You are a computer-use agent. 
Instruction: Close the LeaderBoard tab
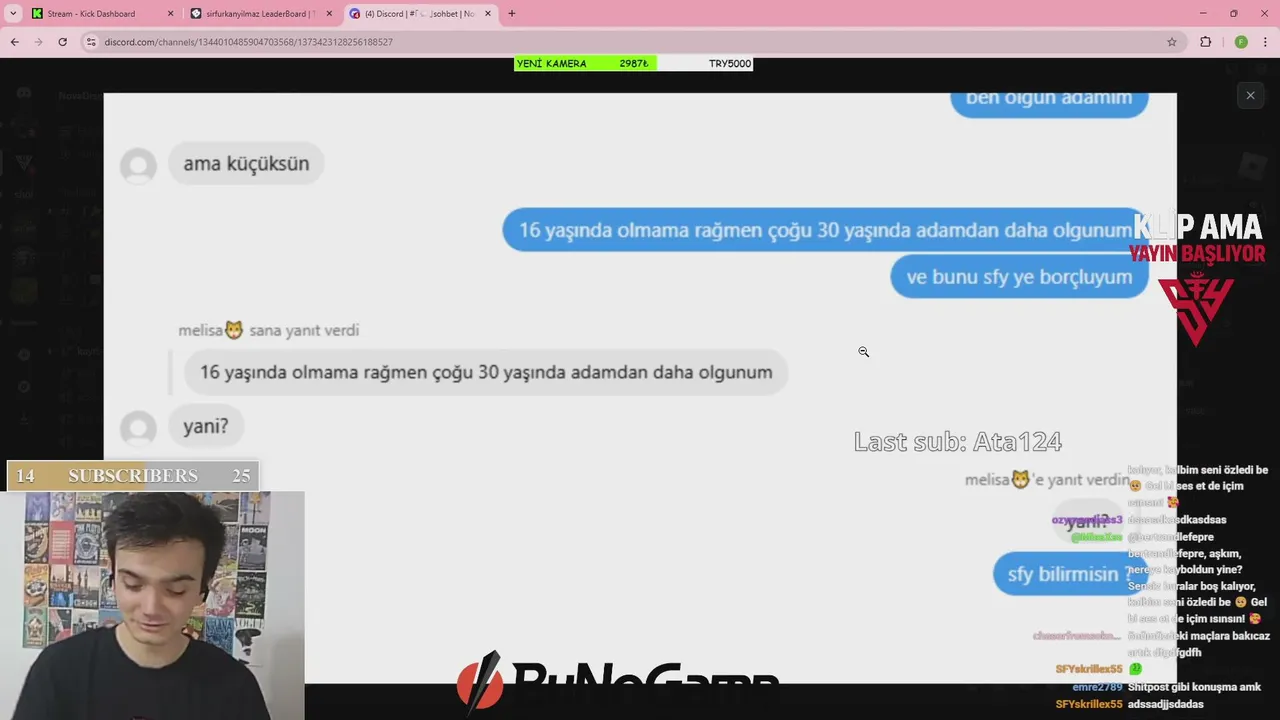[x=329, y=14]
